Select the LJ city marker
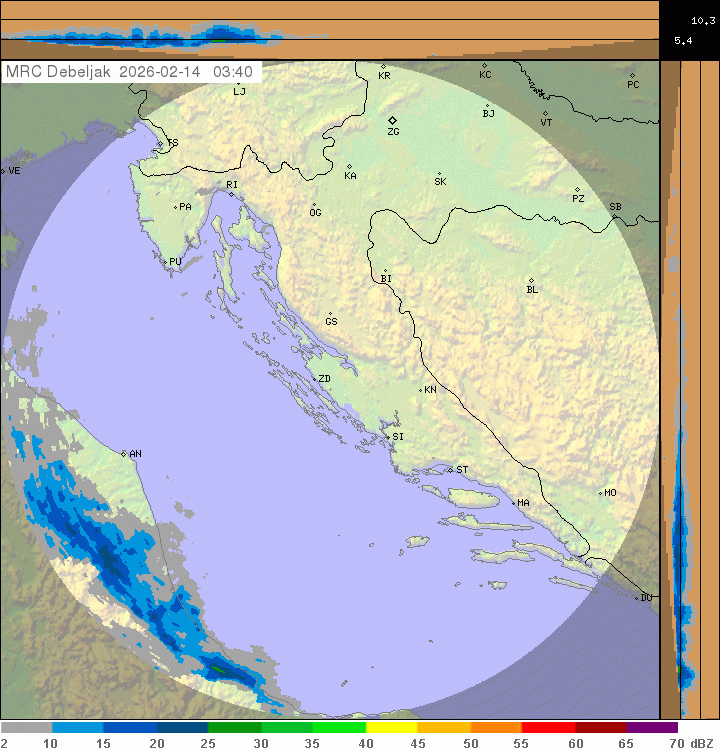Screen dimensions: 720x751 coord(238,83)
